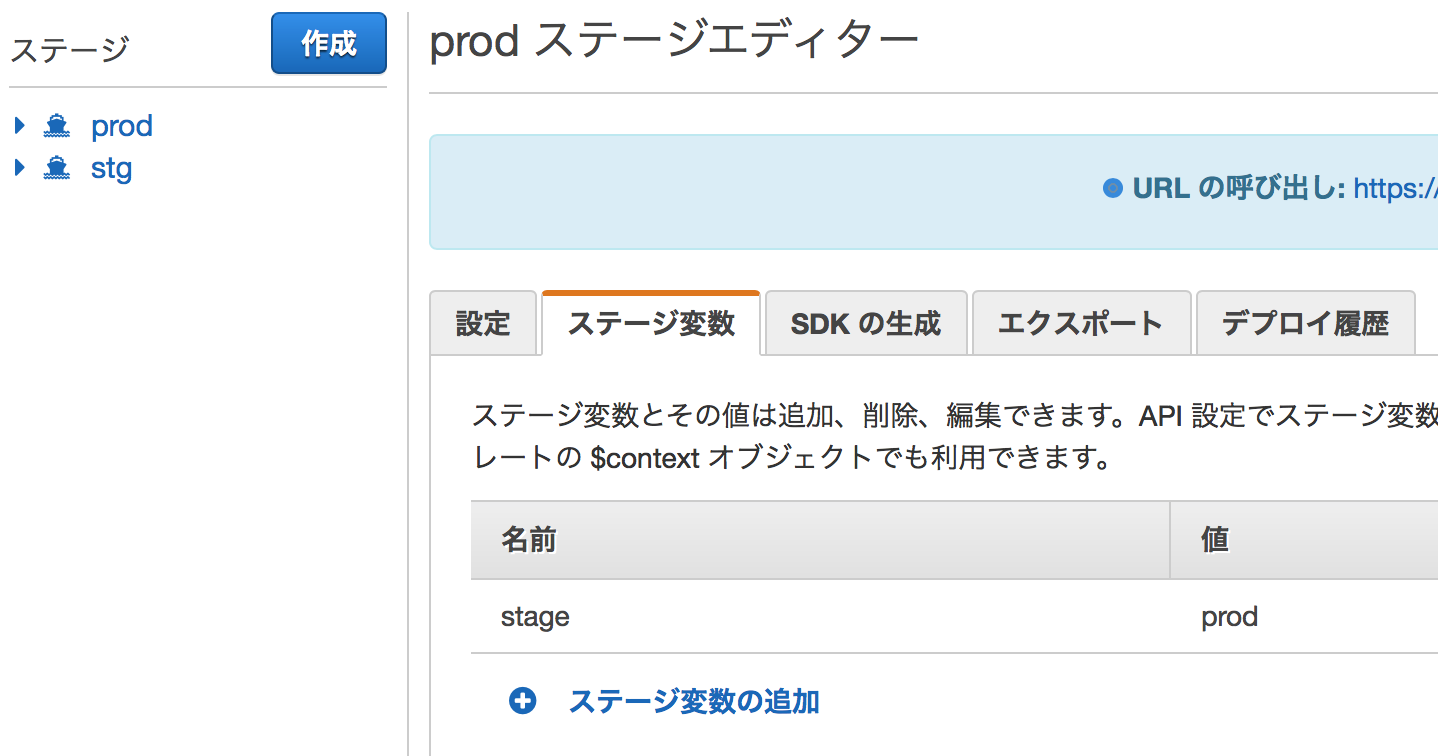The height and width of the screenshot is (756, 1438).
Task: Click the stage variable name cell
Action: point(535,617)
